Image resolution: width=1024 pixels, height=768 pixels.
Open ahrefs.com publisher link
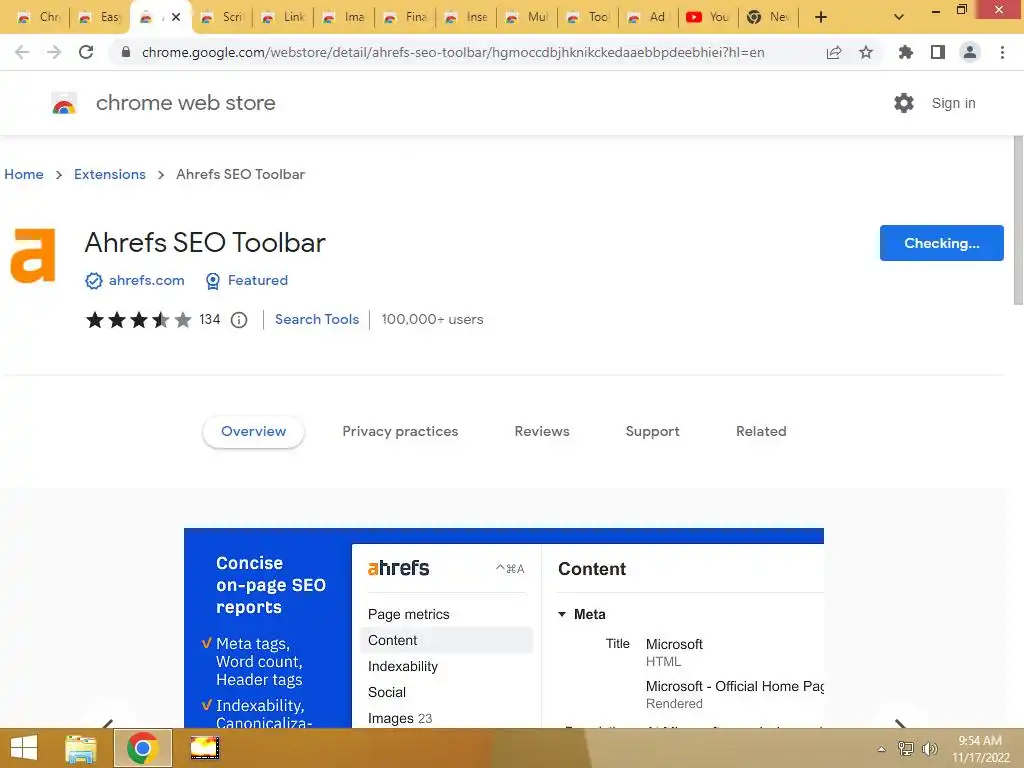pos(146,280)
